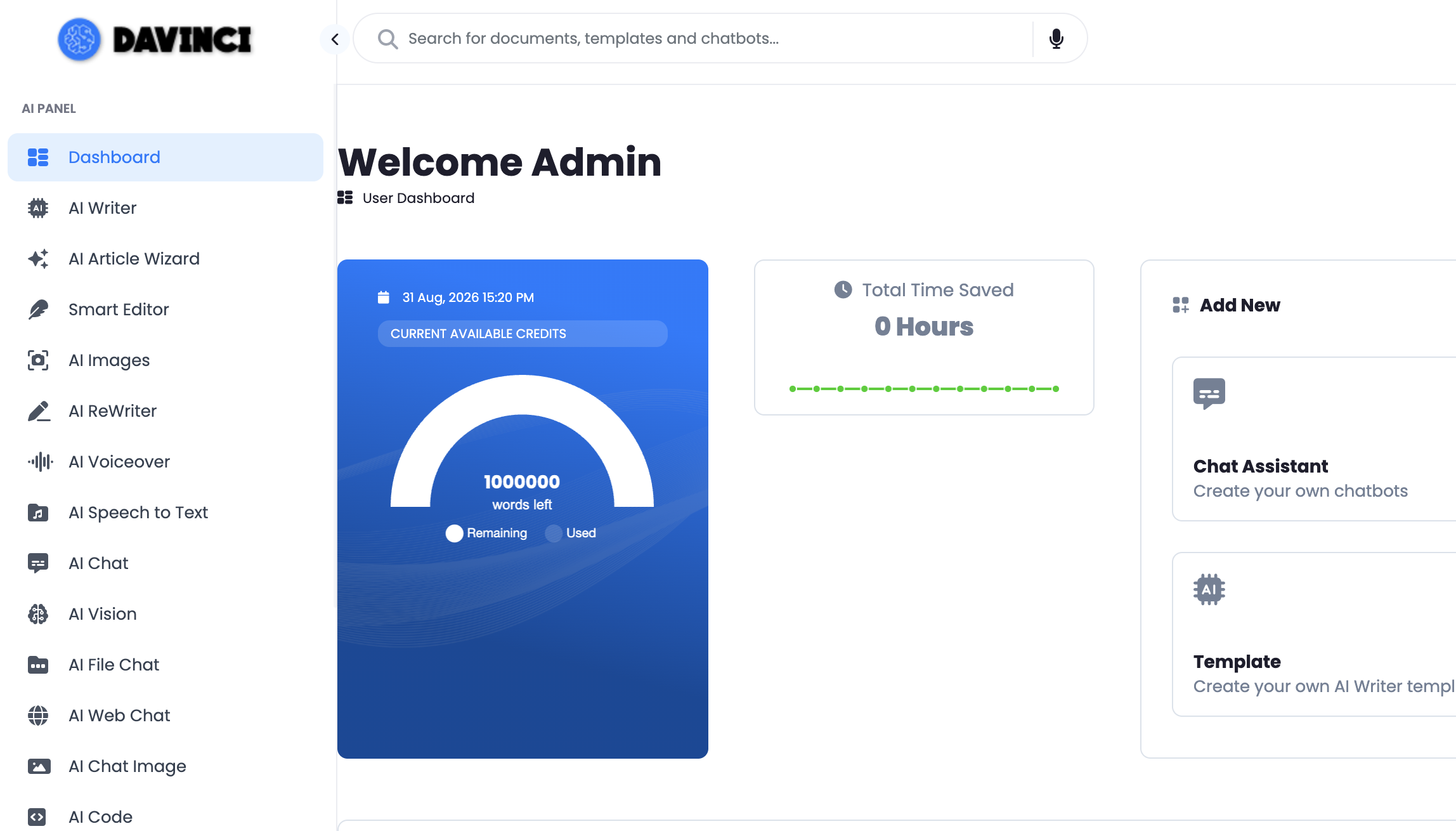This screenshot has height=831, width=1456.
Task: Click the AI Chat Image picture icon
Action: tap(39, 766)
